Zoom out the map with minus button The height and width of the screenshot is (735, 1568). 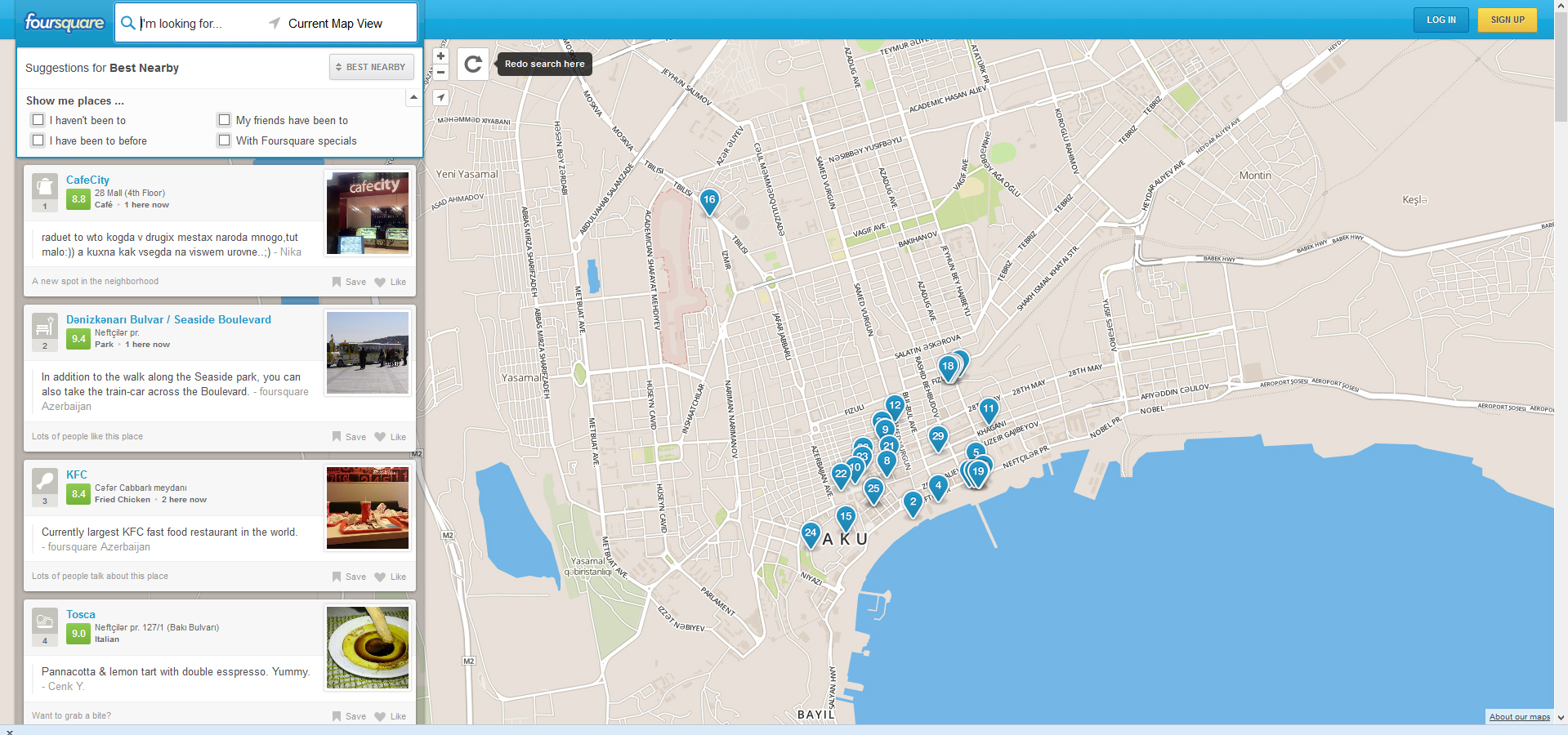click(x=440, y=72)
